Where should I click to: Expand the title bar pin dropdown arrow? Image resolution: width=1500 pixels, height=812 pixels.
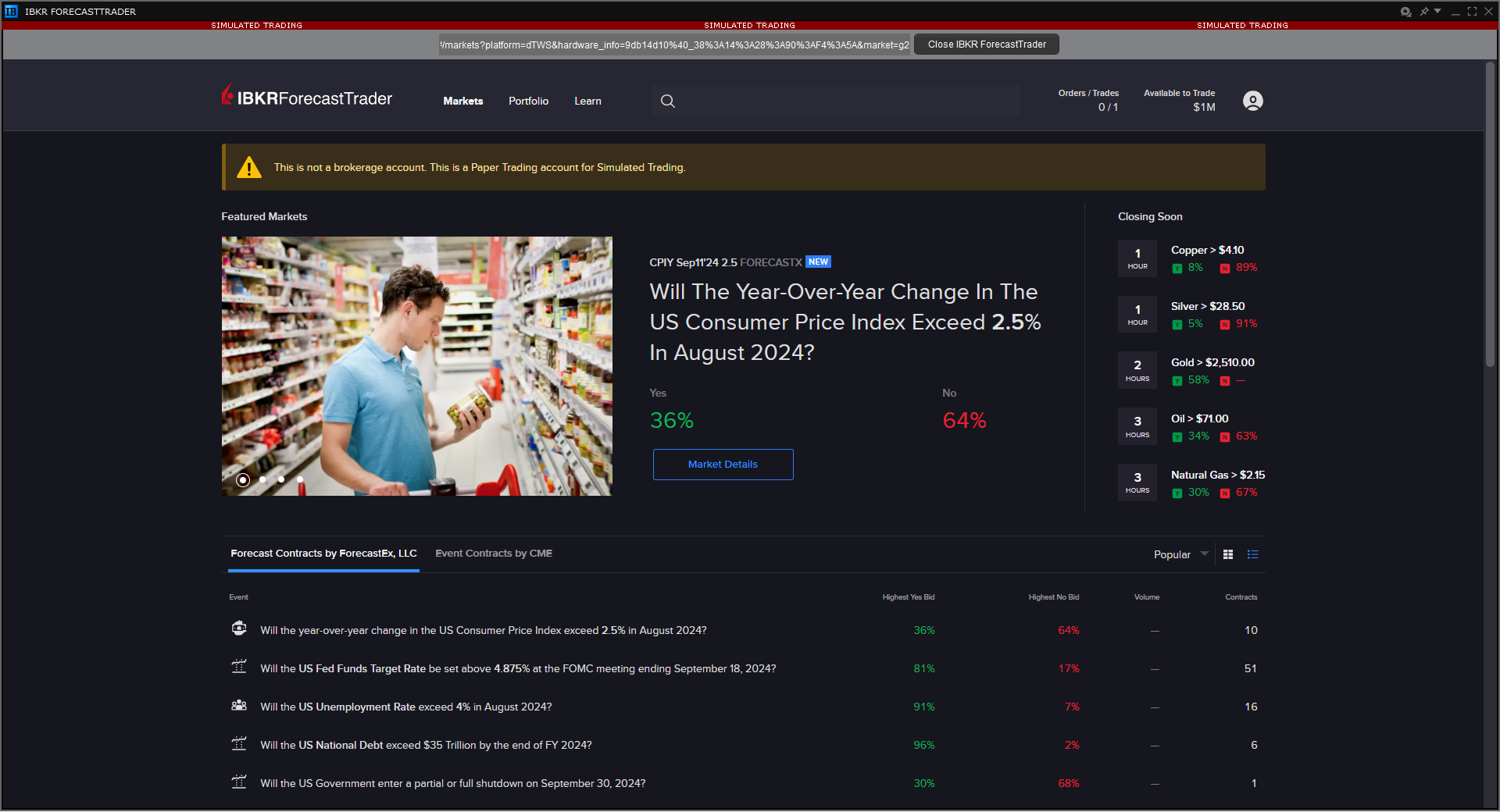pyautogui.click(x=1437, y=11)
